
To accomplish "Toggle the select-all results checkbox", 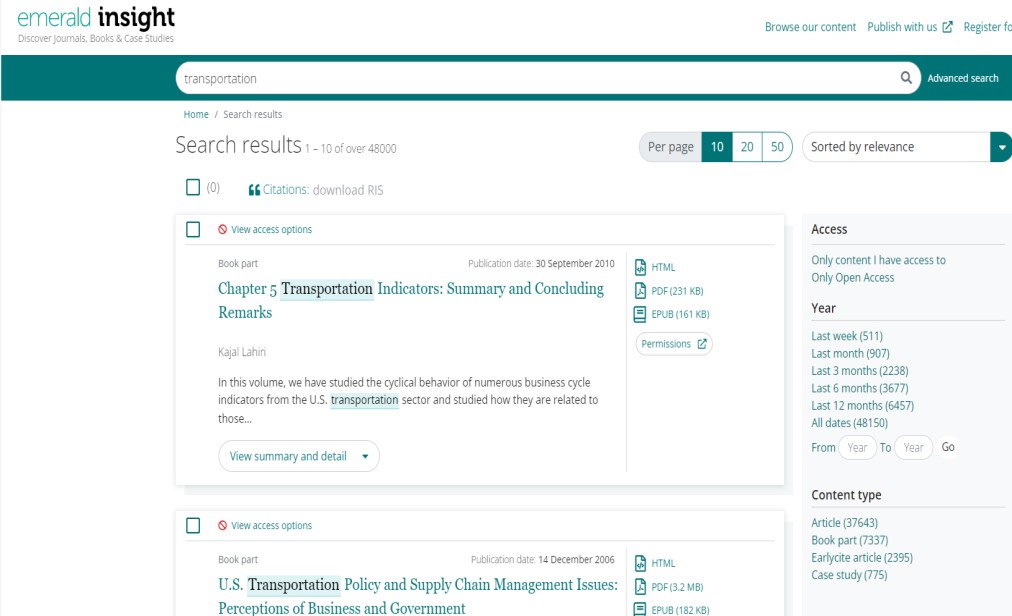I will (193, 188).
